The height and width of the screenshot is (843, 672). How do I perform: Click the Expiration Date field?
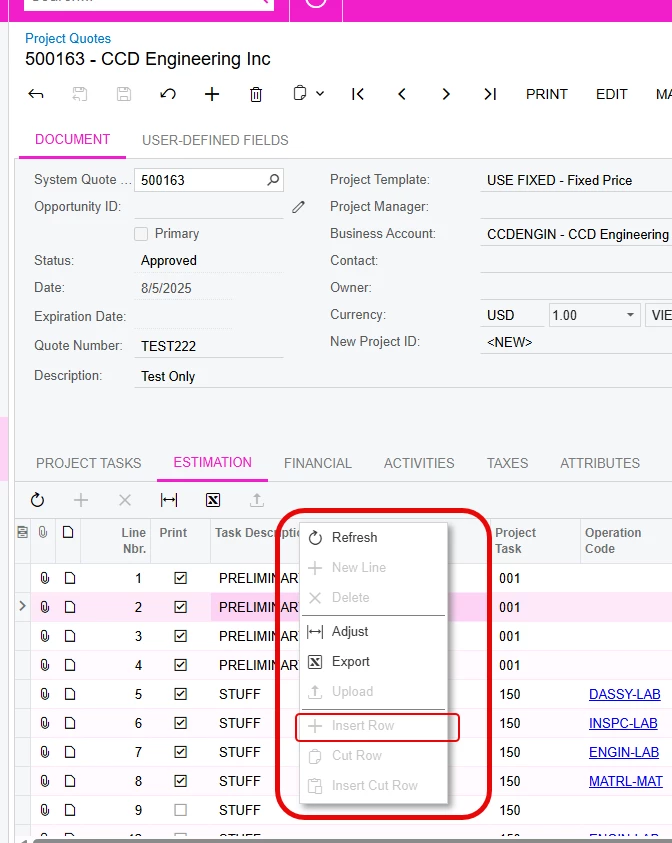pyautogui.click(x=183, y=317)
